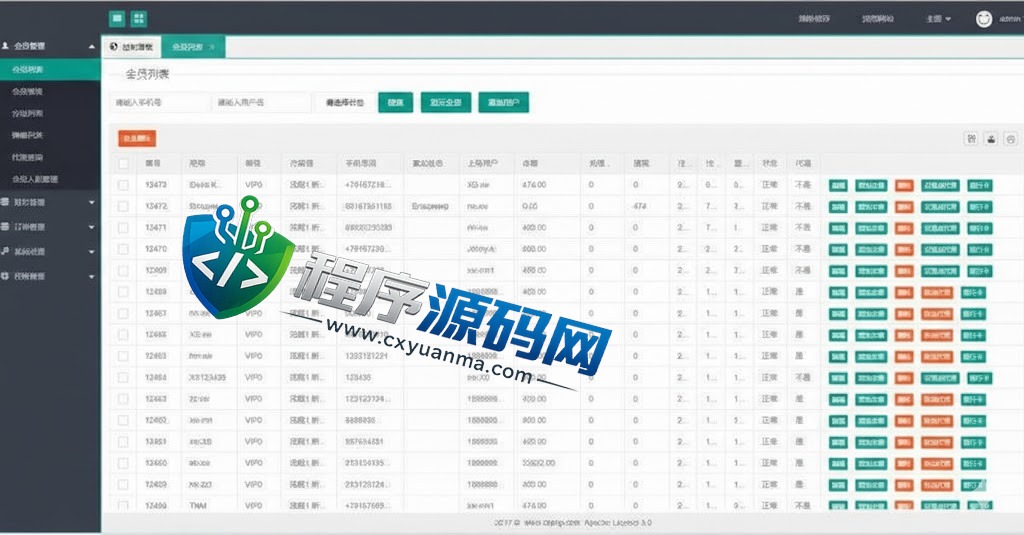Click the orange batch delete button
The width and height of the screenshot is (1024, 535).
(x=137, y=138)
